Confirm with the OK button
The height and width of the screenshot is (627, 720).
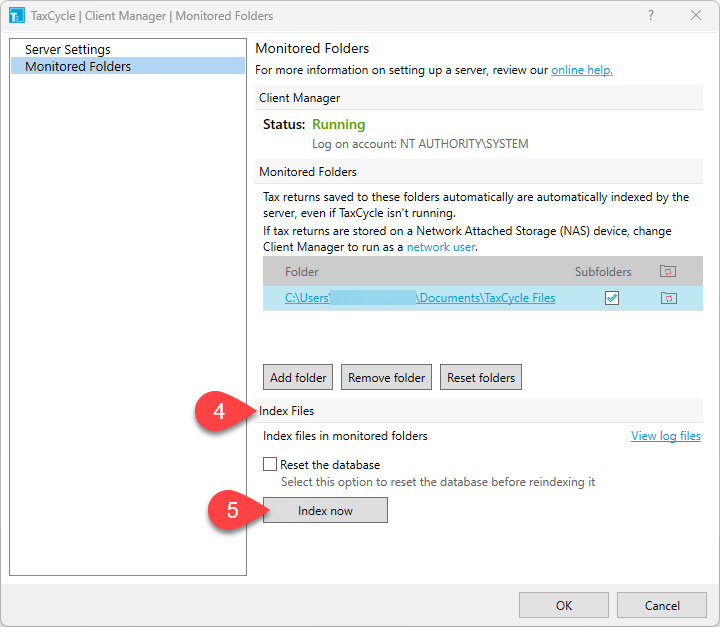tap(564, 605)
